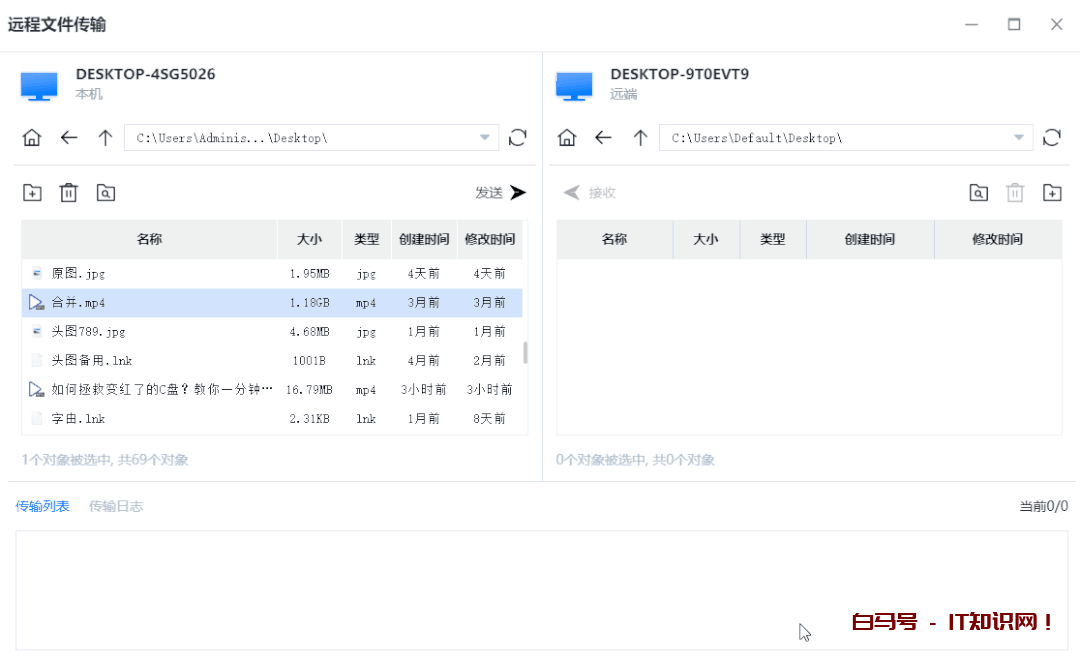
Task: Click the remote panel home icon
Action: (x=567, y=138)
